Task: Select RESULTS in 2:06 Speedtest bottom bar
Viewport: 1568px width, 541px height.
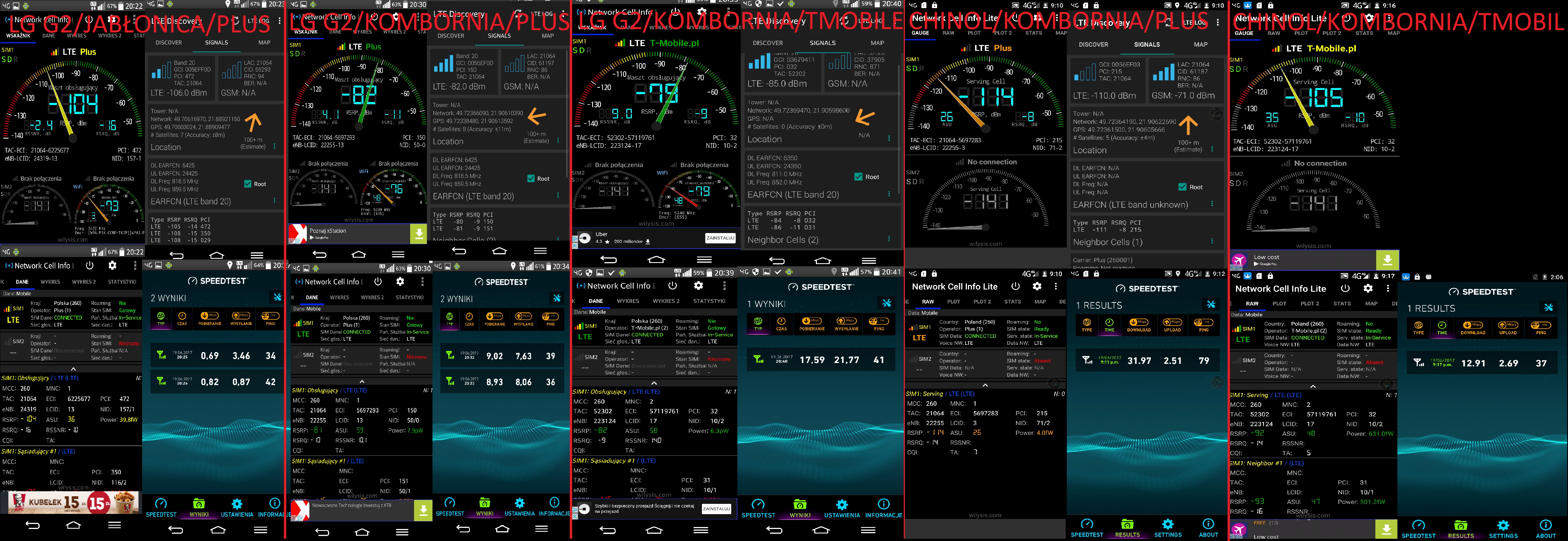Action: coord(1461,529)
